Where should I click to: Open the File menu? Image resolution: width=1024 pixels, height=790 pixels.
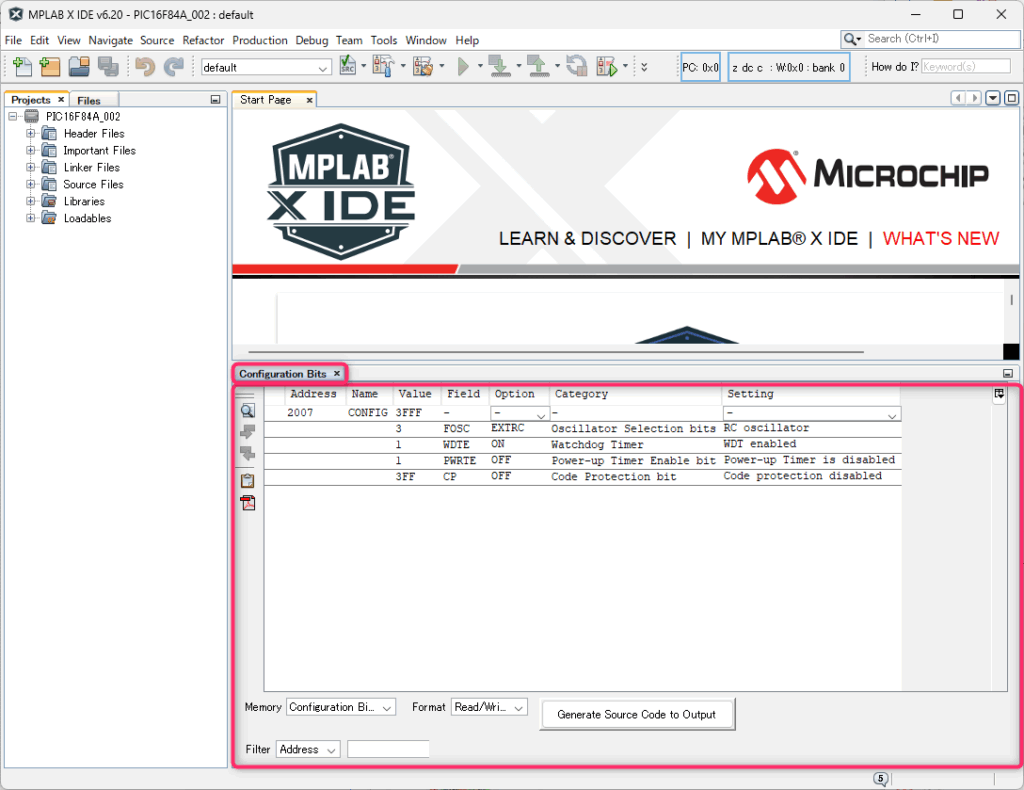[13, 40]
